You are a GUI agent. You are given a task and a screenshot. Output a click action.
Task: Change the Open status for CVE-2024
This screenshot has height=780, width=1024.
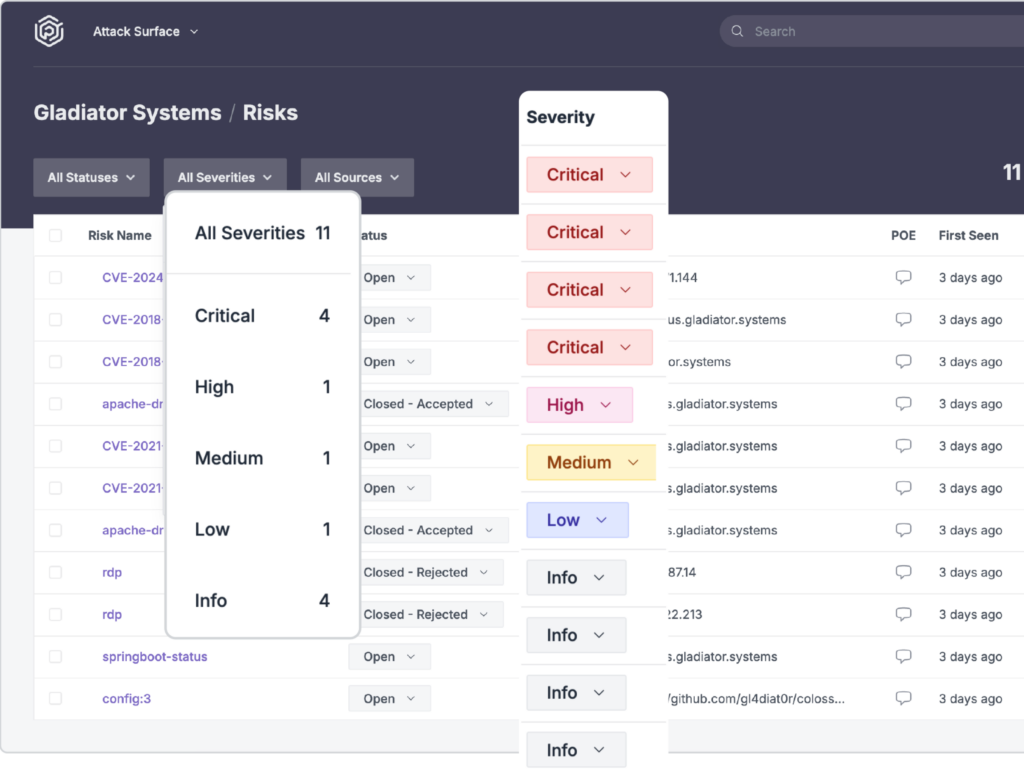394,278
